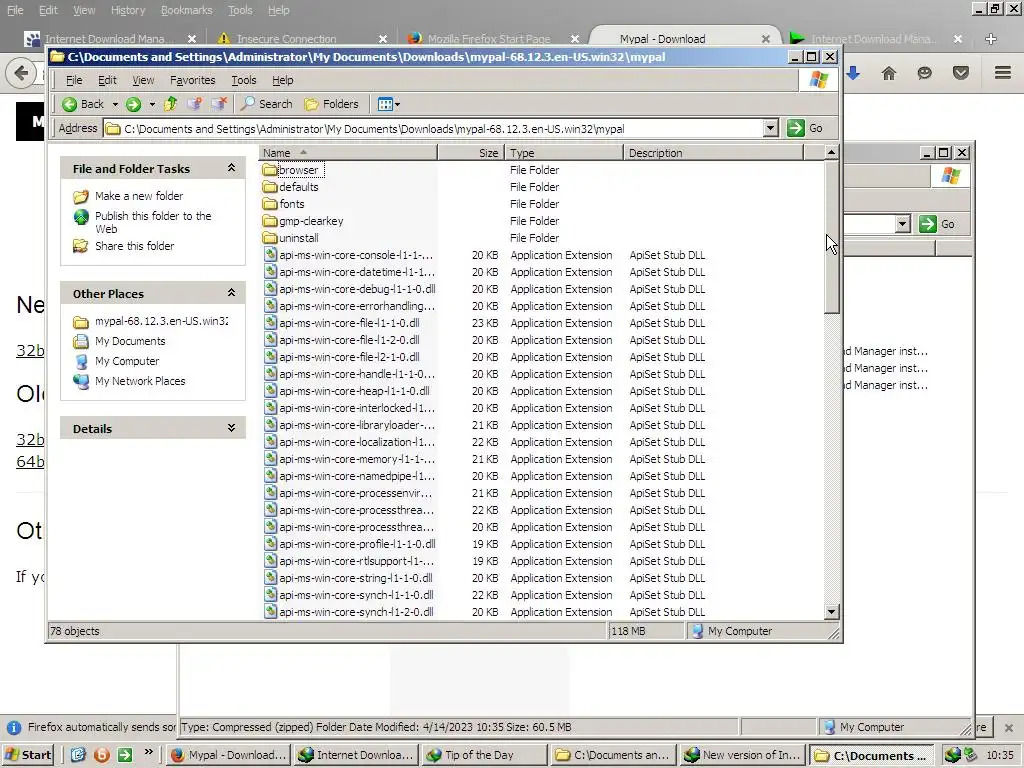Select the gmp-clearkey folder icon
Image resolution: width=1024 pixels, height=768 pixels.
click(x=270, y=221)
